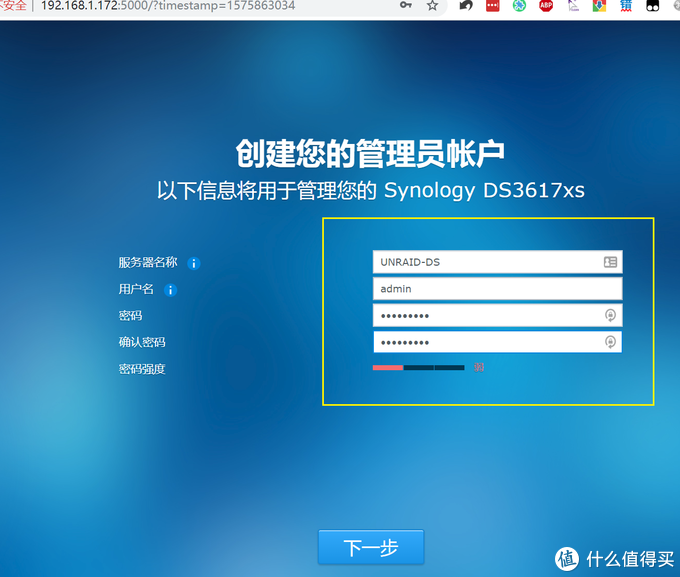Click the weak strength text beside the bar
The image size is (680, 577).
[479, 367]
